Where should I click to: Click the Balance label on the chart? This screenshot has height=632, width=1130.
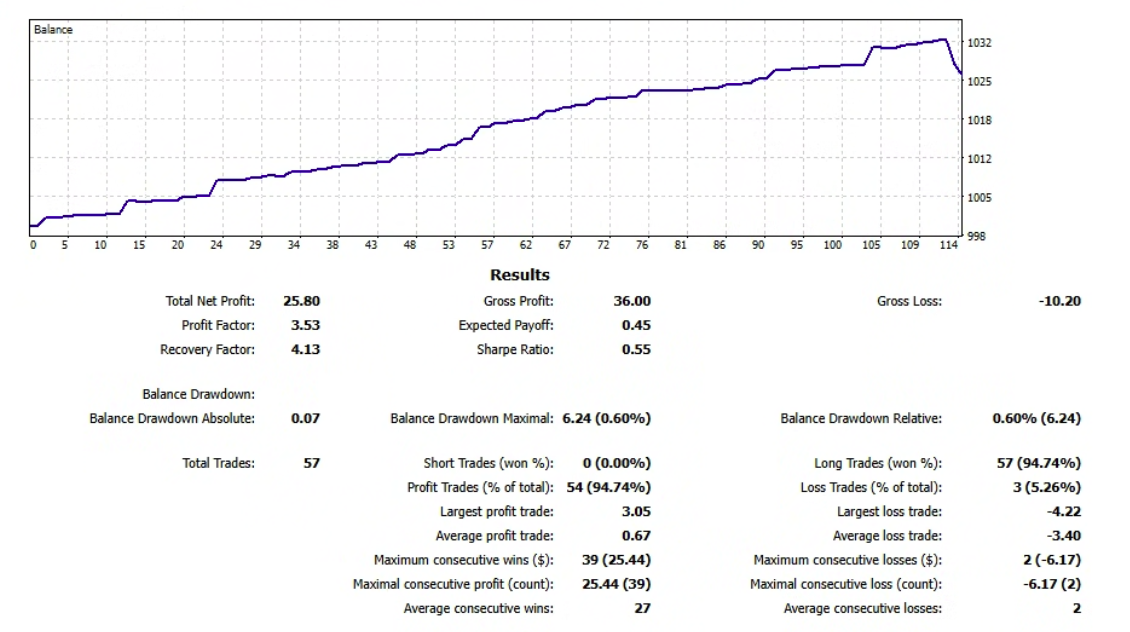(x=53, y=30)
